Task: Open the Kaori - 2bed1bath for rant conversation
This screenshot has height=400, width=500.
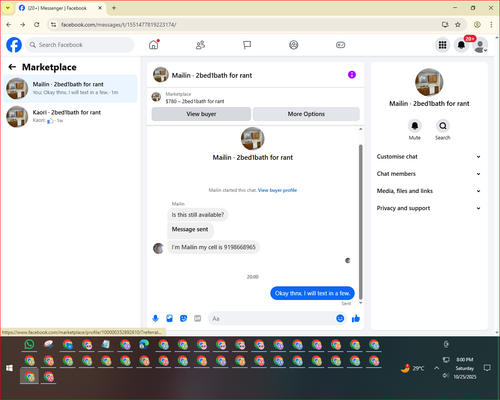Action: pyautogui.click(x=70, y=116)
